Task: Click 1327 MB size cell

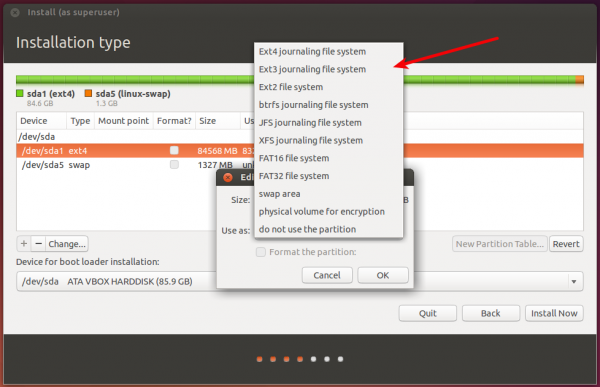Action: coord(215,165)
